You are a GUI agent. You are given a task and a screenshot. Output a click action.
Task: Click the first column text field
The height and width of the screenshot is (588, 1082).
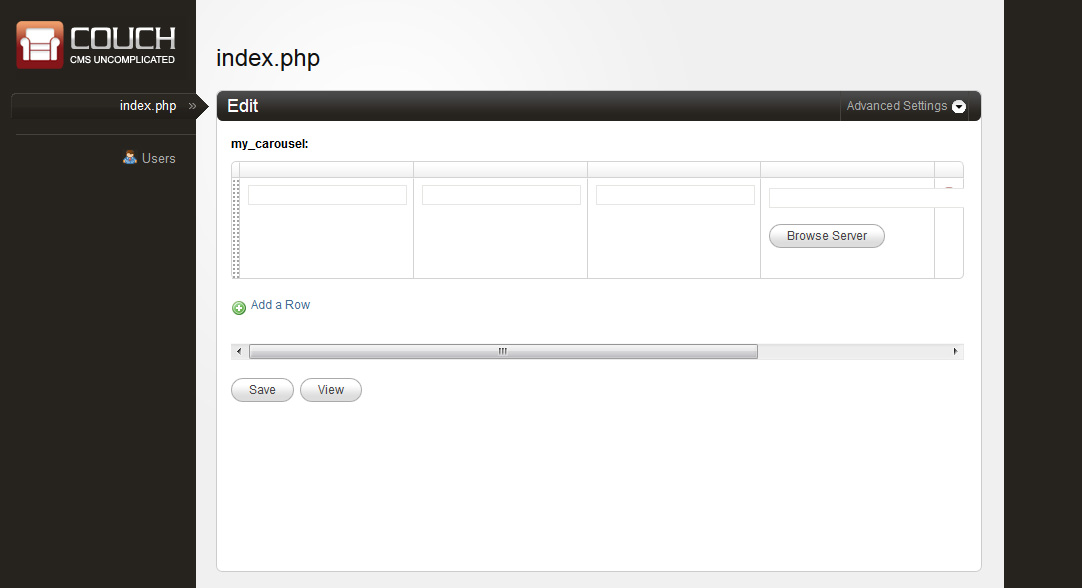point(327,195)
